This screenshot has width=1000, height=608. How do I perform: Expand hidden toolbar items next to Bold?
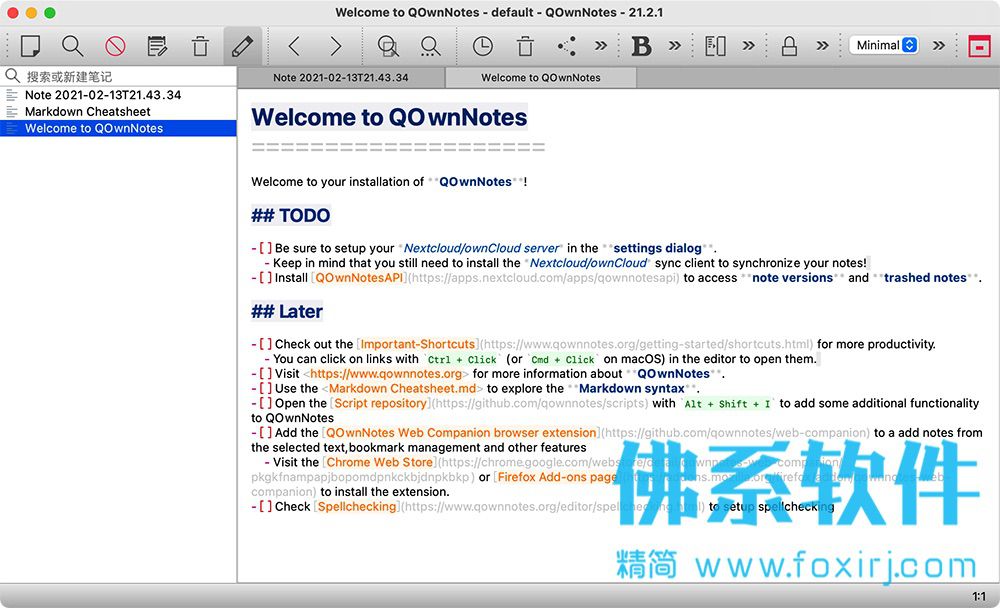[x=675, y=46]
